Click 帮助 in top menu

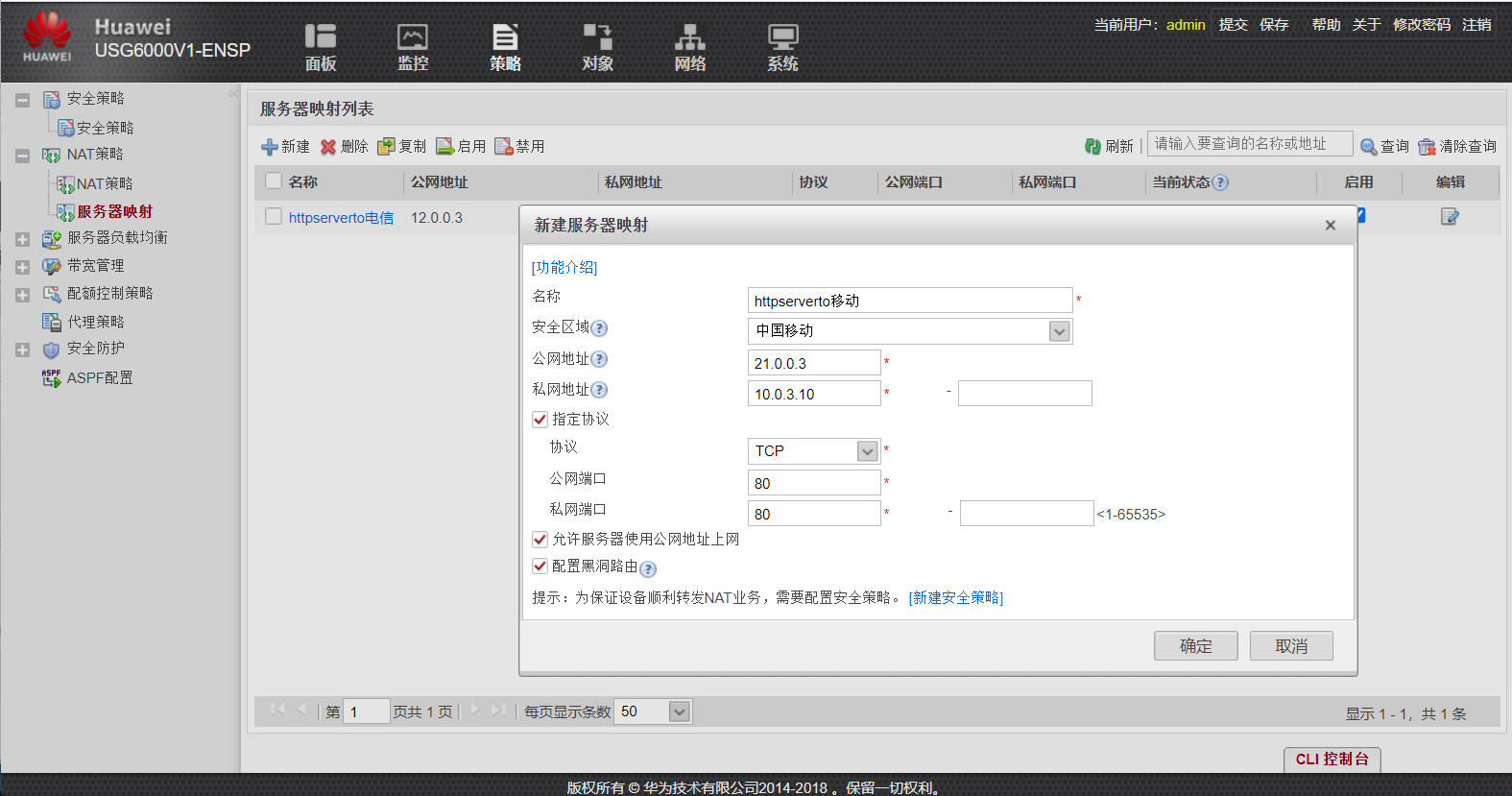pos(1326,25)
